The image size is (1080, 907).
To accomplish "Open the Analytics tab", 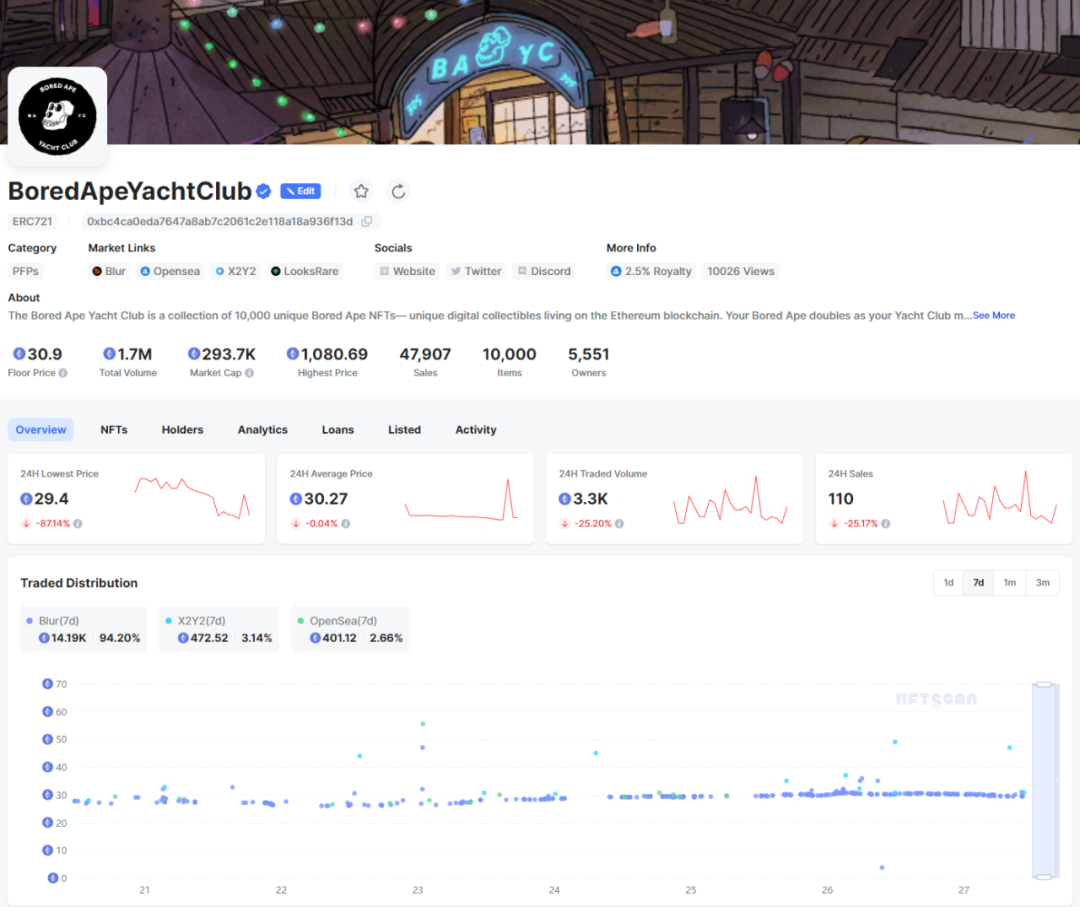I will (262, 430).
